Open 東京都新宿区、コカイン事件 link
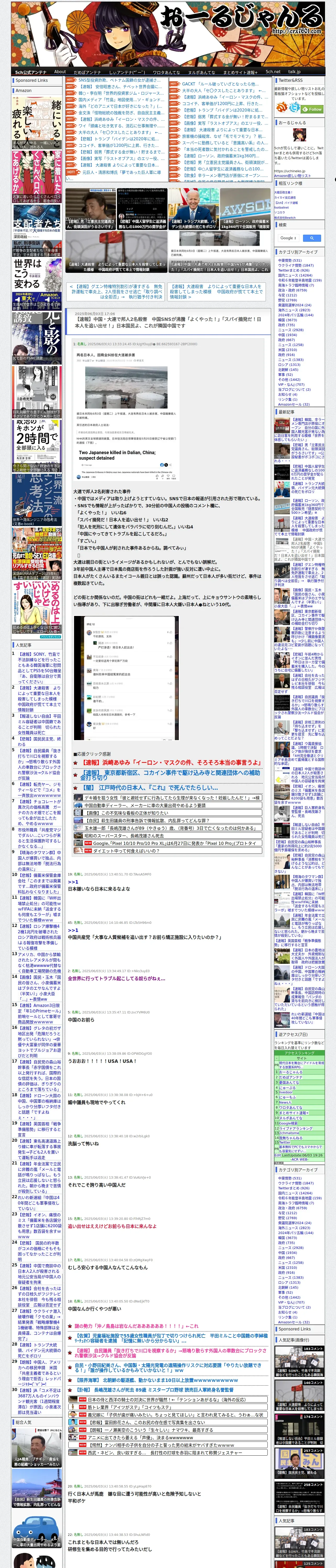The height and width of the screenshot is (1568, 336). (x=171, y=775)
